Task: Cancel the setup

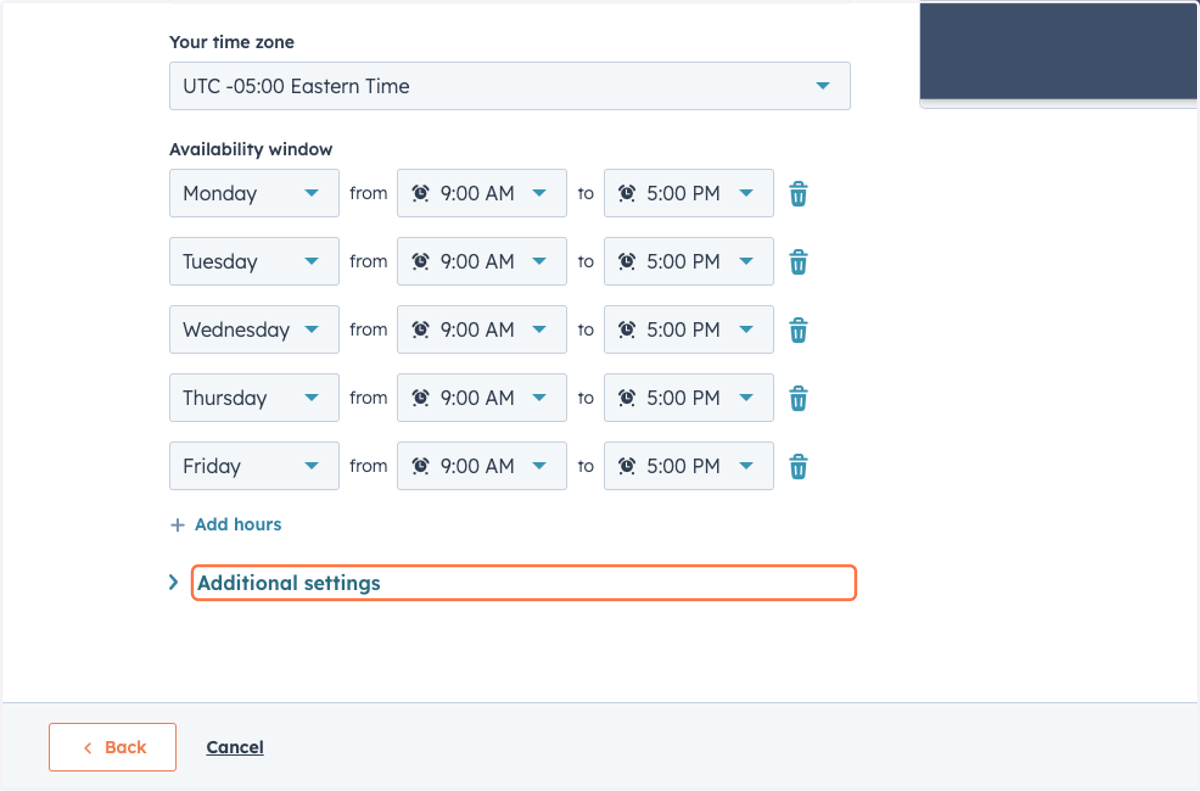Action: [235, 747]
